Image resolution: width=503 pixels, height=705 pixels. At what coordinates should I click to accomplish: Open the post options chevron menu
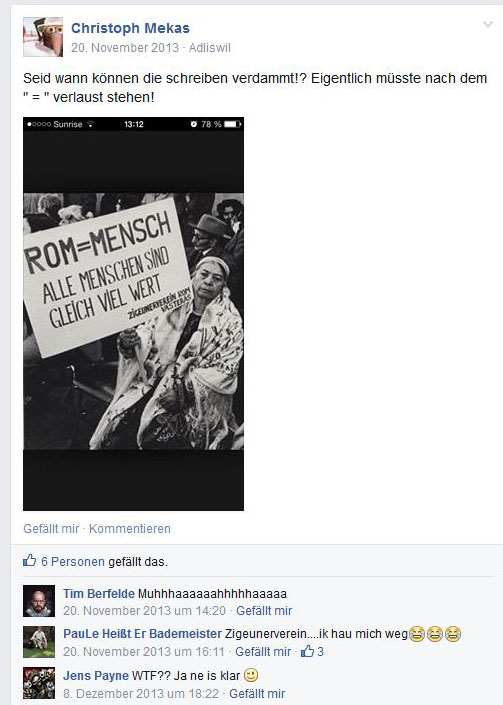coord(488,24)
